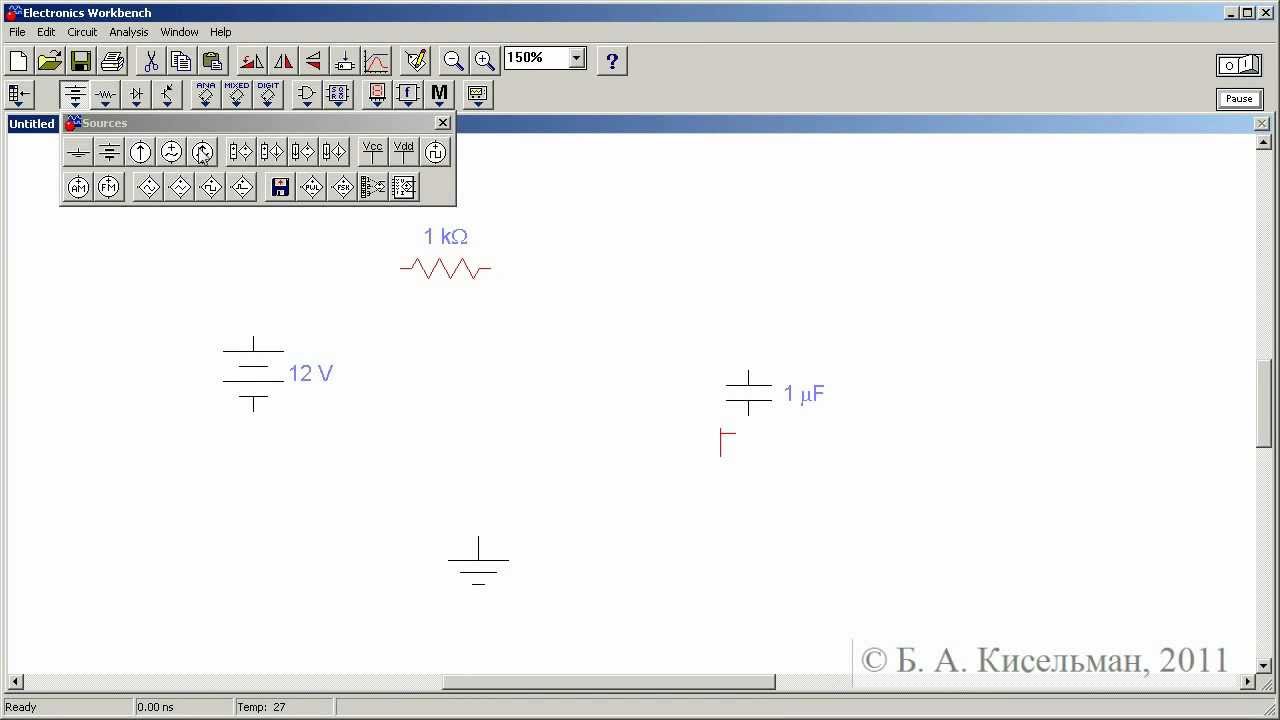The height and width of the screenshot is (720, 1280).
Task: Open the Indicators parts bin
Action: (x=377, y=95)
